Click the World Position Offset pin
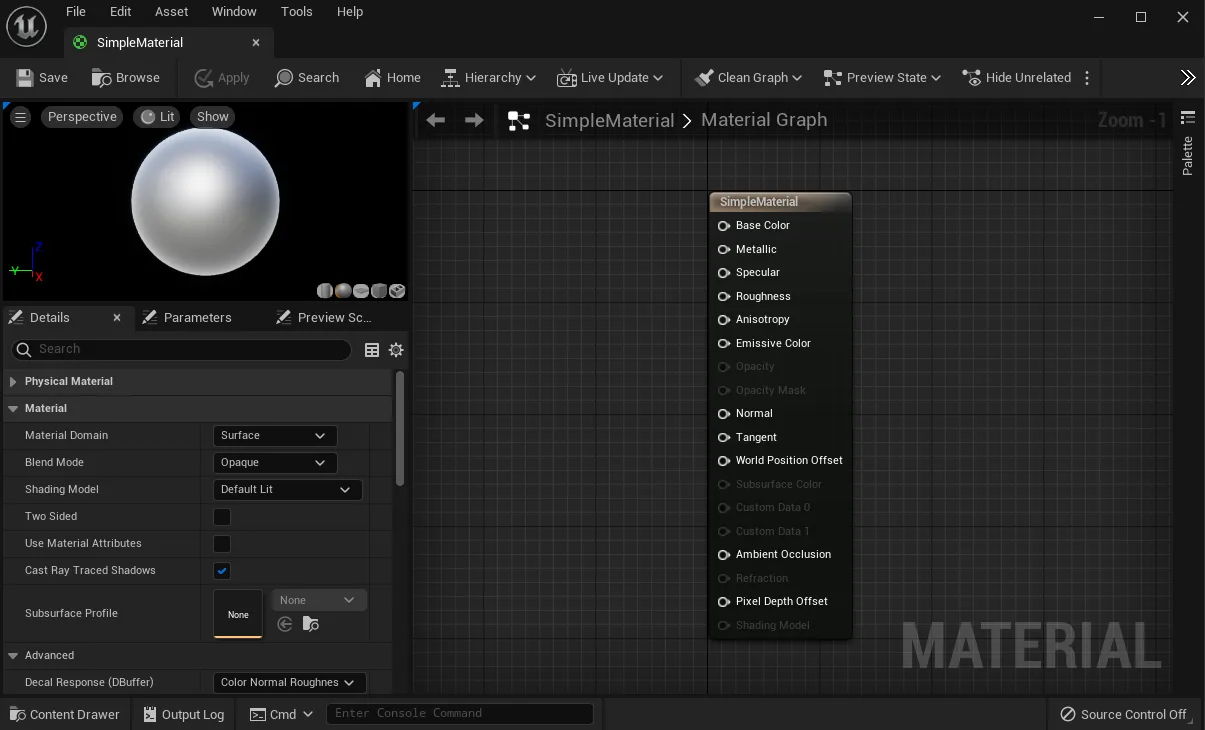This screenshot has width=1205, height=730. click(x=724, y=460)
